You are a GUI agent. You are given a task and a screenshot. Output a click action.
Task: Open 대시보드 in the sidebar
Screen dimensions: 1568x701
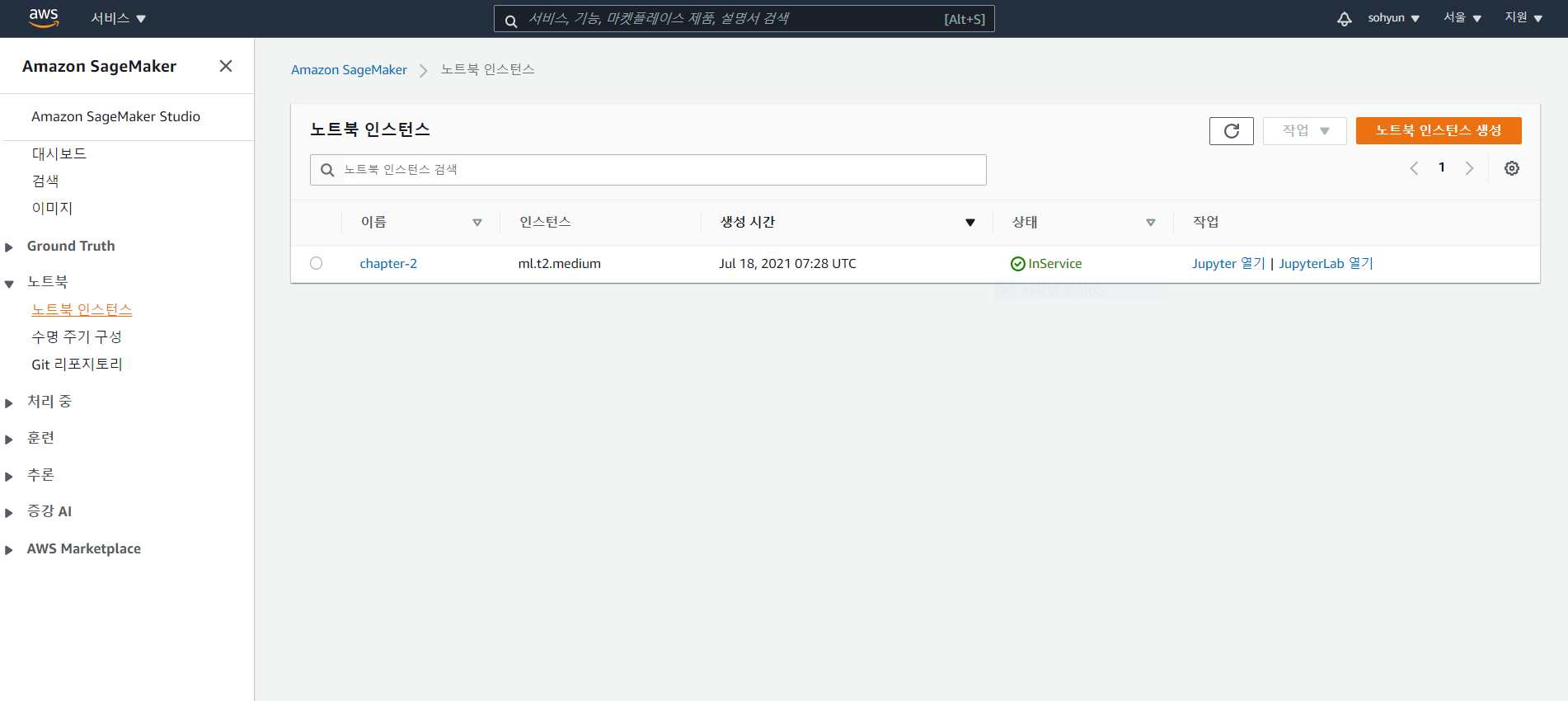pos(59,153)
